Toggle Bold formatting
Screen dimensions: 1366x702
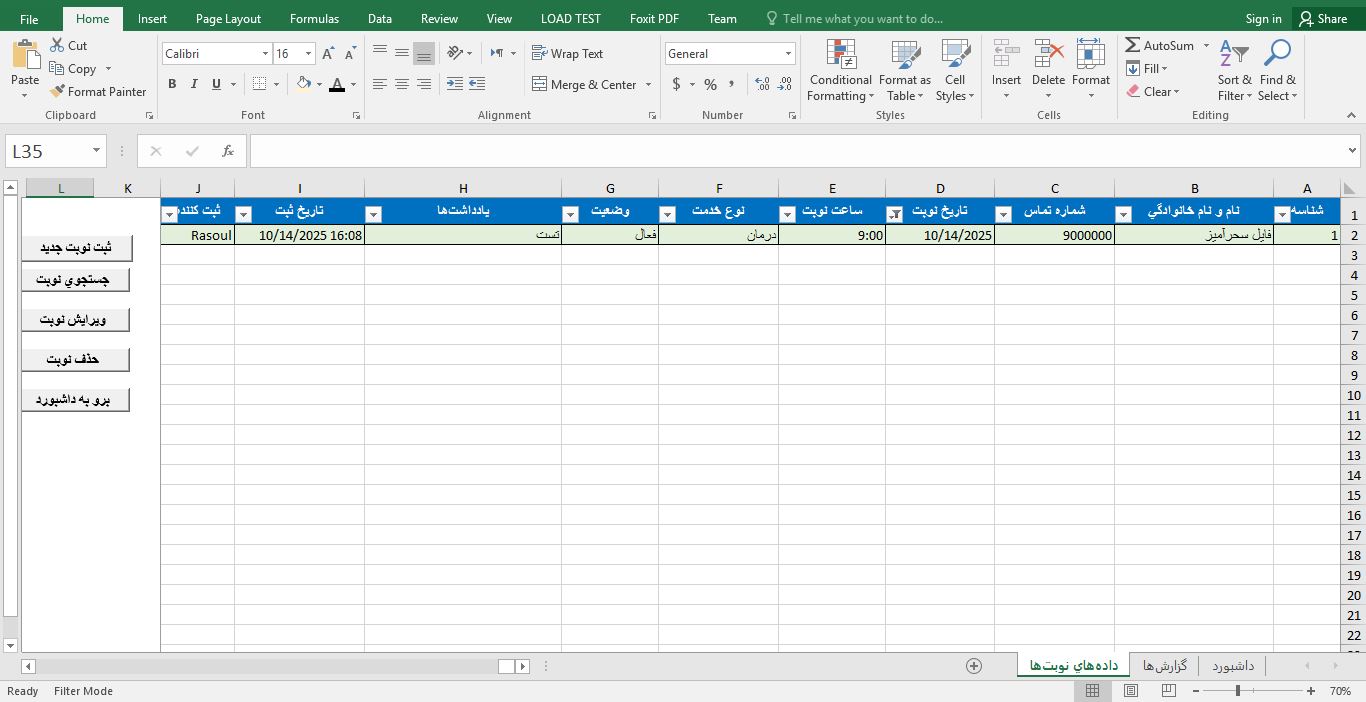pyautogui.click(x=172, y=84)
